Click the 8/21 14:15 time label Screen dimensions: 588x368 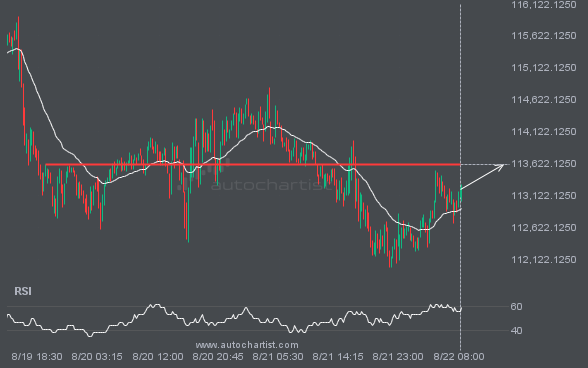point(338,356)
